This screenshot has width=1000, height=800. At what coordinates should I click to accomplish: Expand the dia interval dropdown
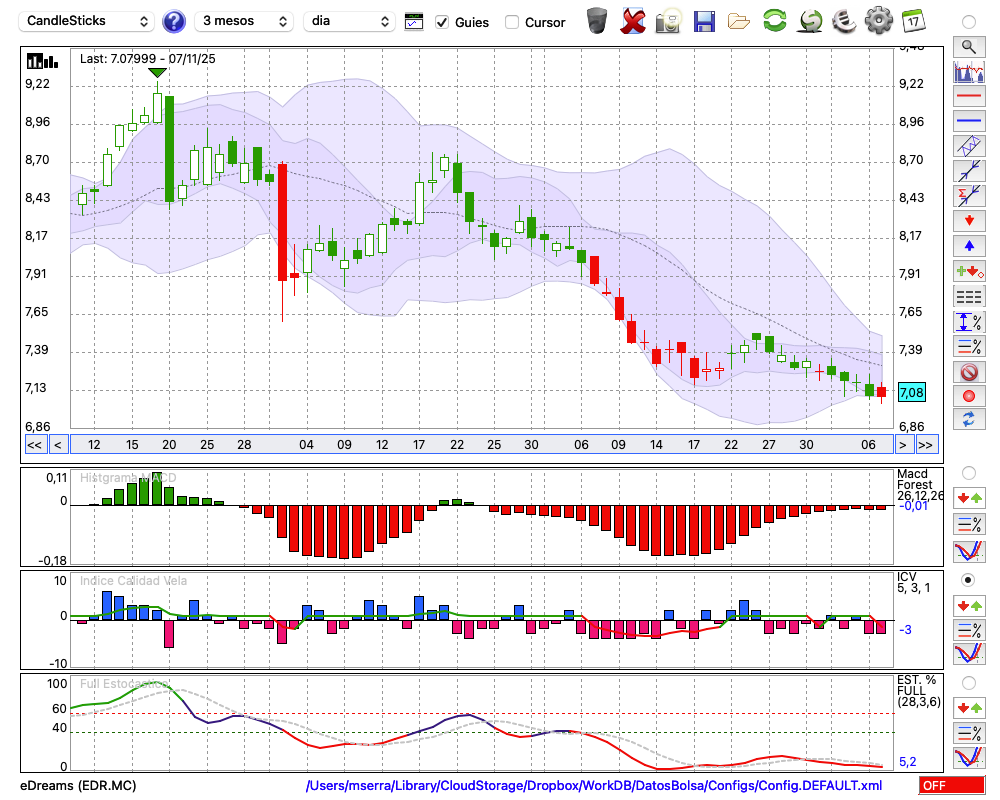click(x=350, y=21)
